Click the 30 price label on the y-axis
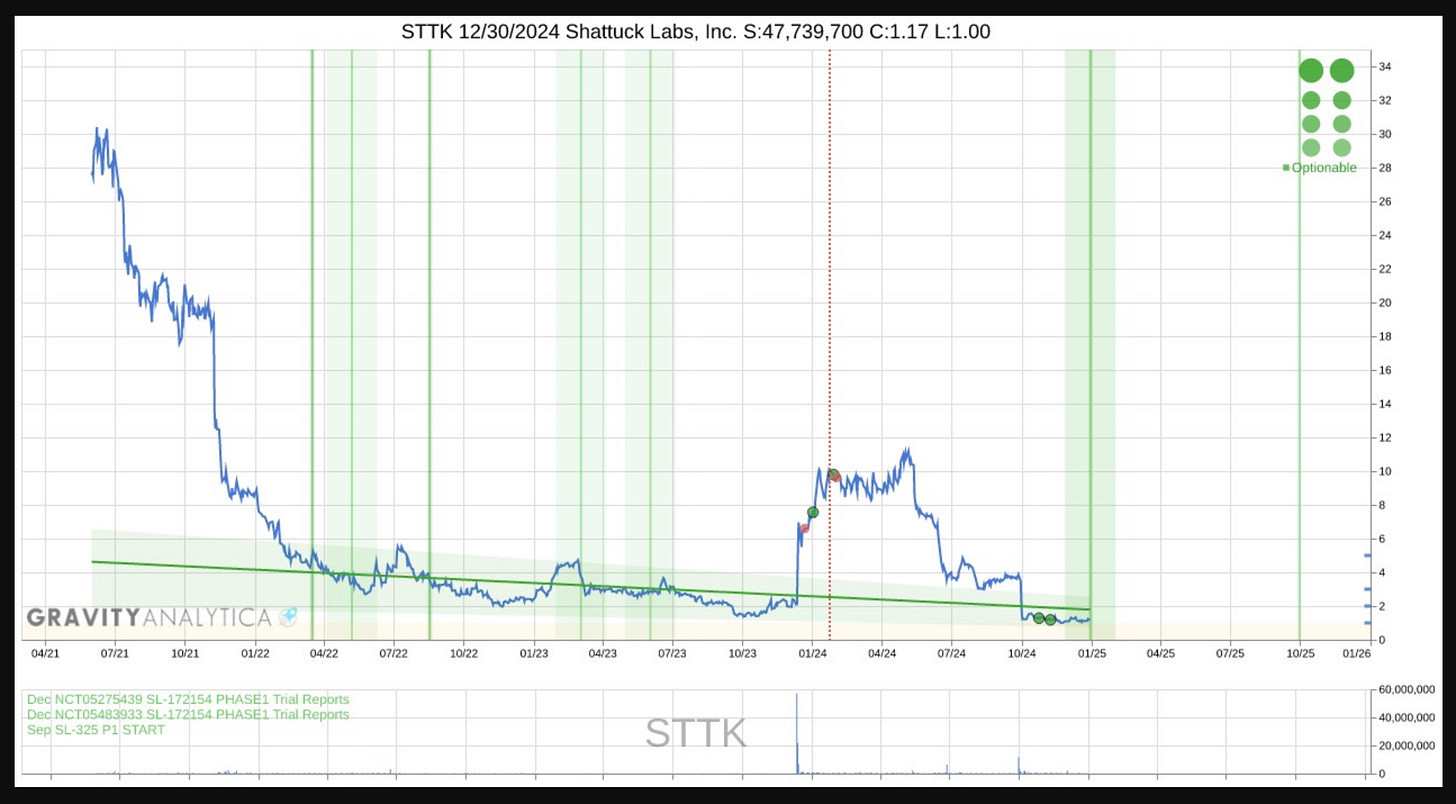This screenshot has height=804, width=1456. pos(1386,134)
